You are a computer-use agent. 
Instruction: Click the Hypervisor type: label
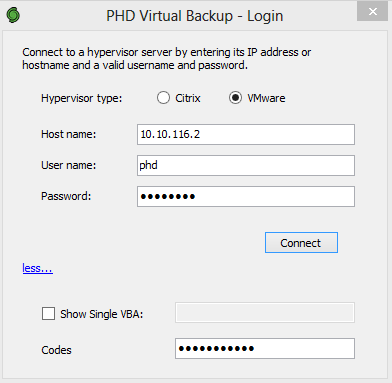tap(82, 98)
